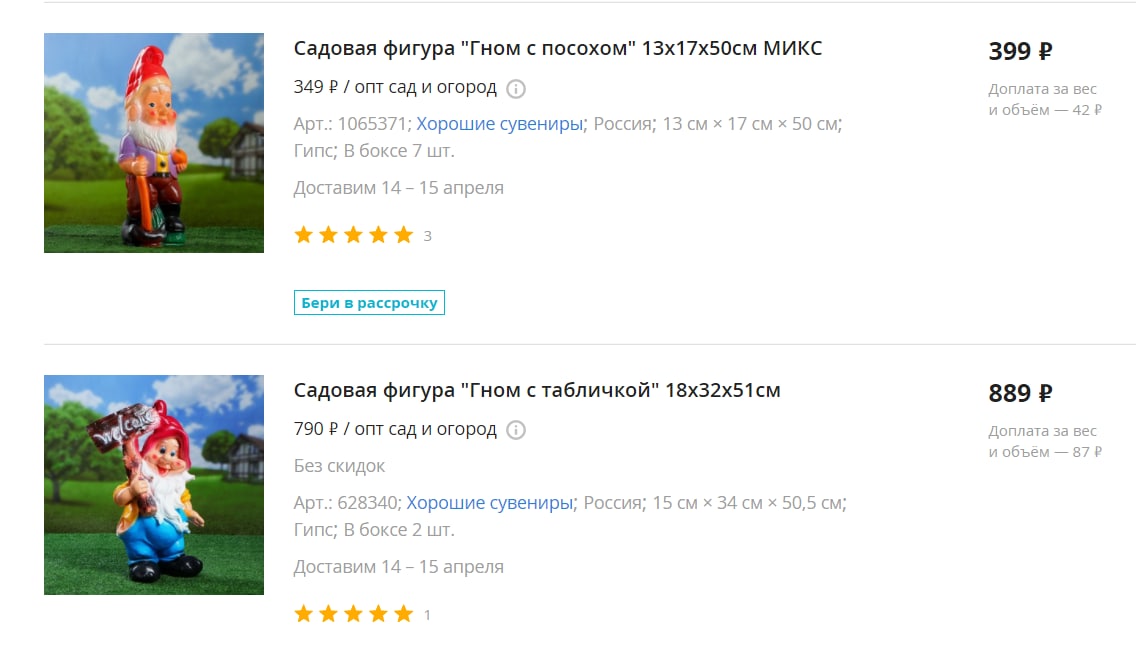Click the fifth star of first product rating
Viewport: 1136px width, 650px height.
coord(404,235)
